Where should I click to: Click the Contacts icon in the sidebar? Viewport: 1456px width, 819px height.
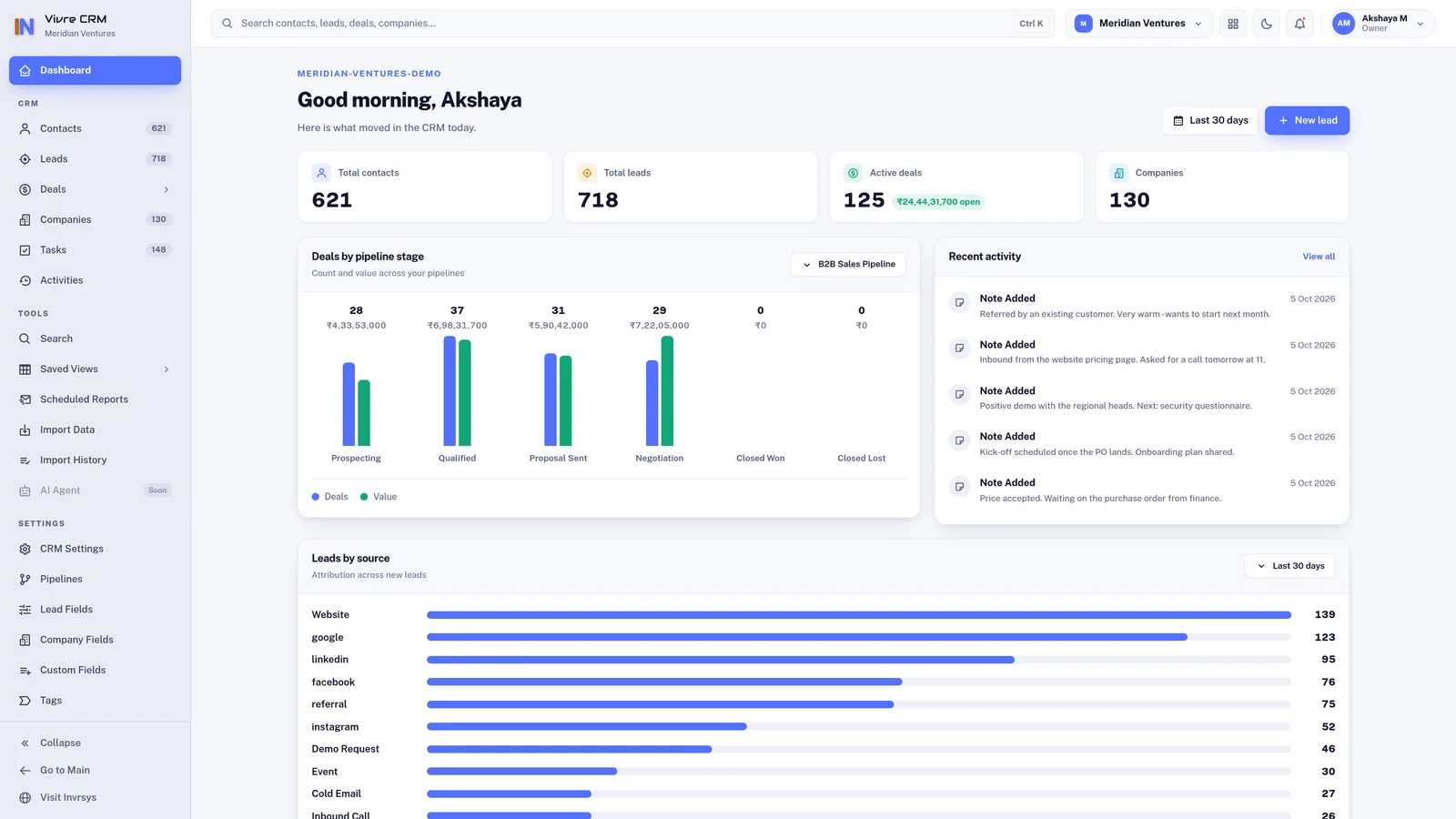coord(25,128)
